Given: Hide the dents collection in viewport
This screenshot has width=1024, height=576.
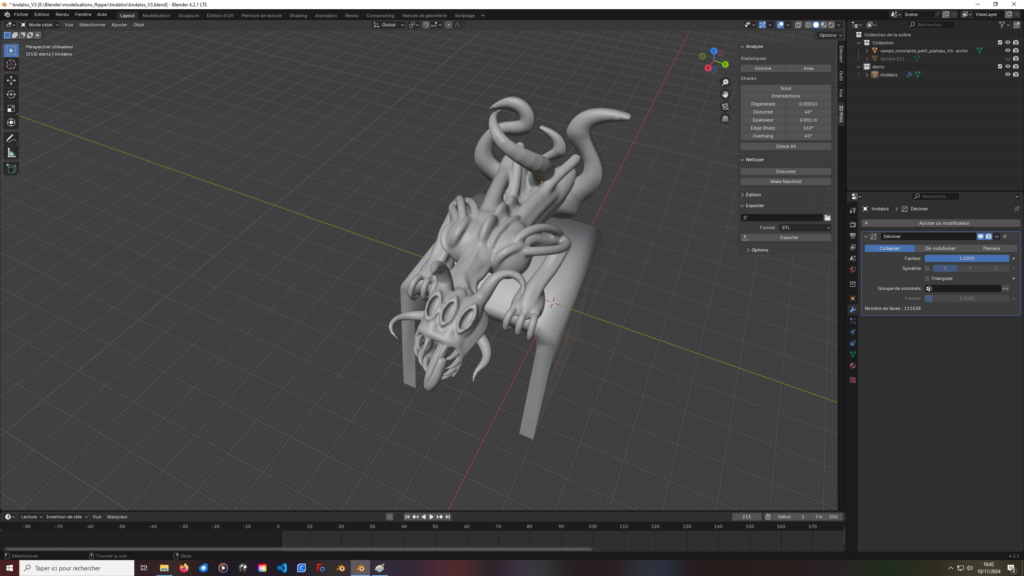Looking at the screenshot, I should tap(1008, 67).
